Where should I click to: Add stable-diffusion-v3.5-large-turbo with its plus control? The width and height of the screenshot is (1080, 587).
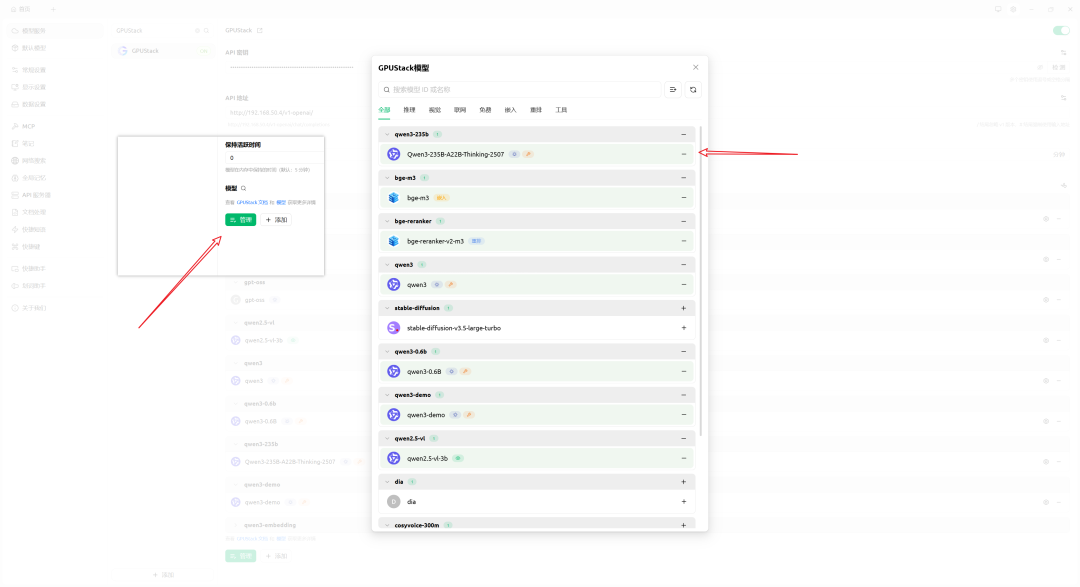(x=684, y=327)
